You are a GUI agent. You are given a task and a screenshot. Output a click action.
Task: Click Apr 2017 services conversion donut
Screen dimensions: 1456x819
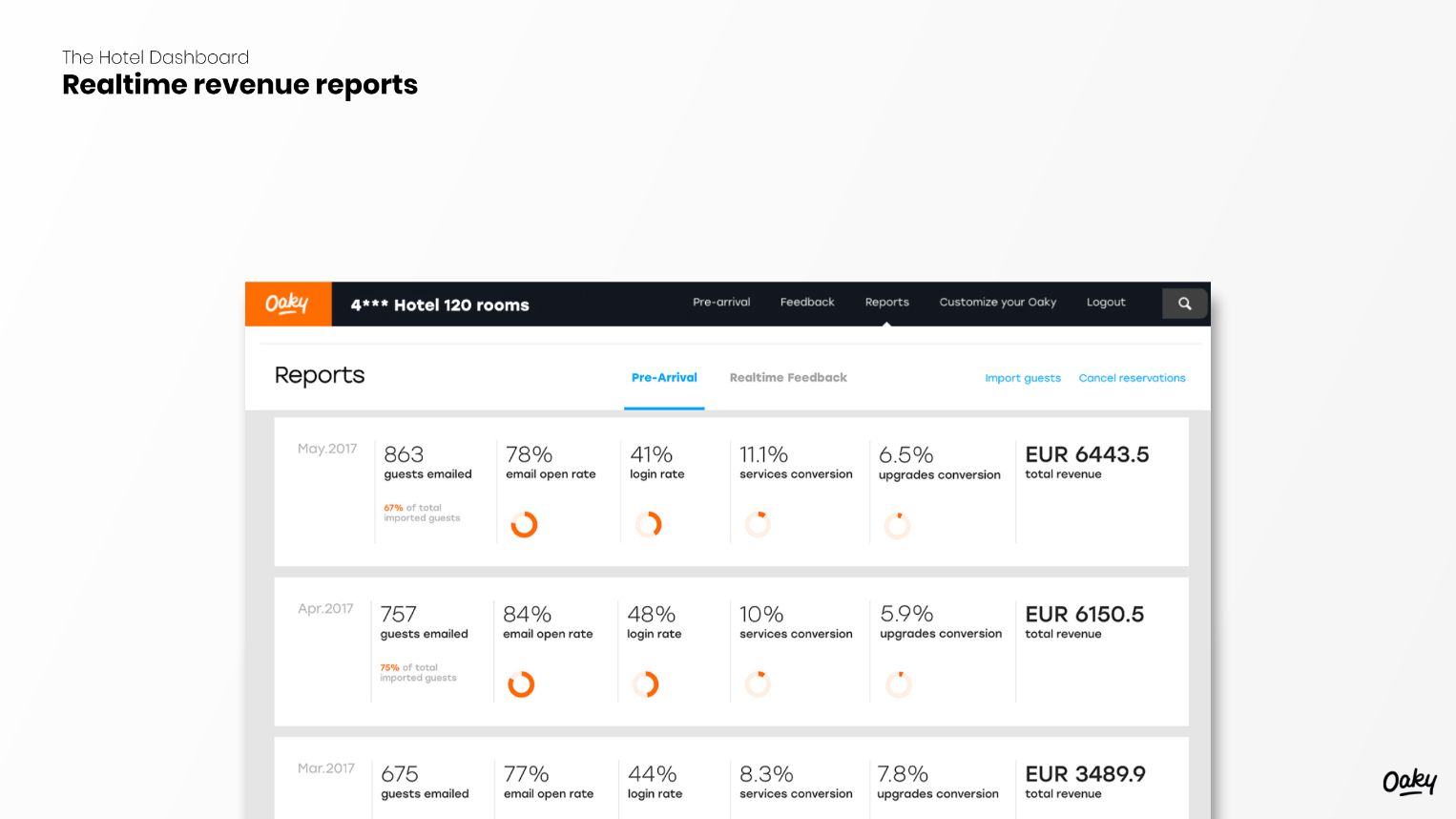click(x=758, y=684)
